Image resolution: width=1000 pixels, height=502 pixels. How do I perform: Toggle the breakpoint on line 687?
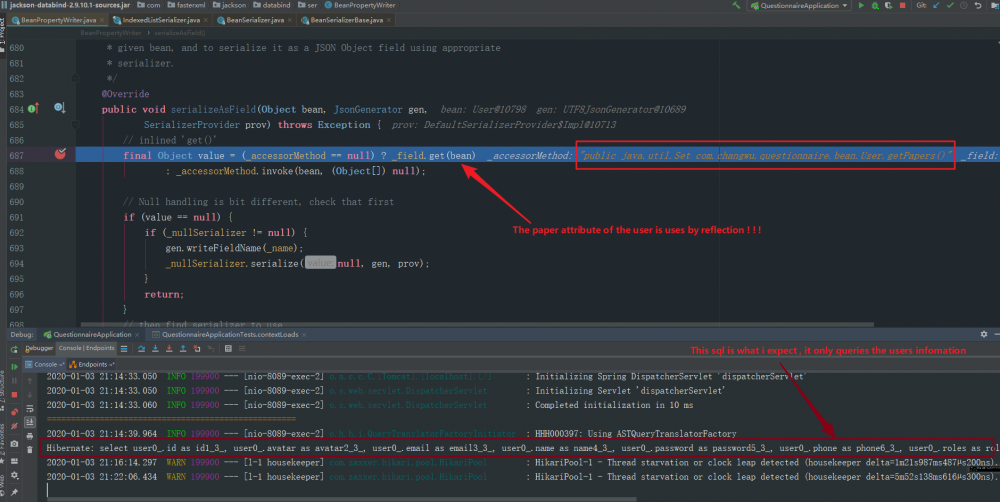pyautogui.click(x=60, y=154)
